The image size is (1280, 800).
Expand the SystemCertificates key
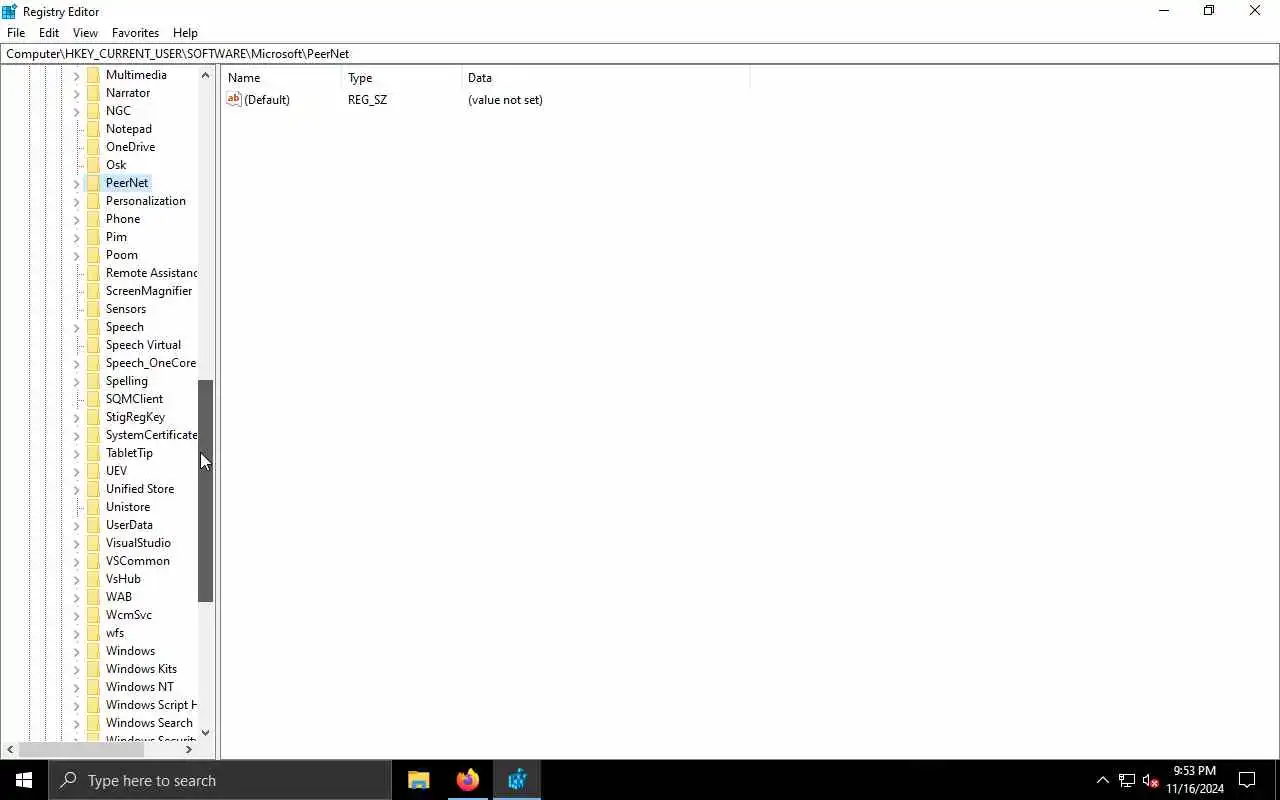(76, 436)
